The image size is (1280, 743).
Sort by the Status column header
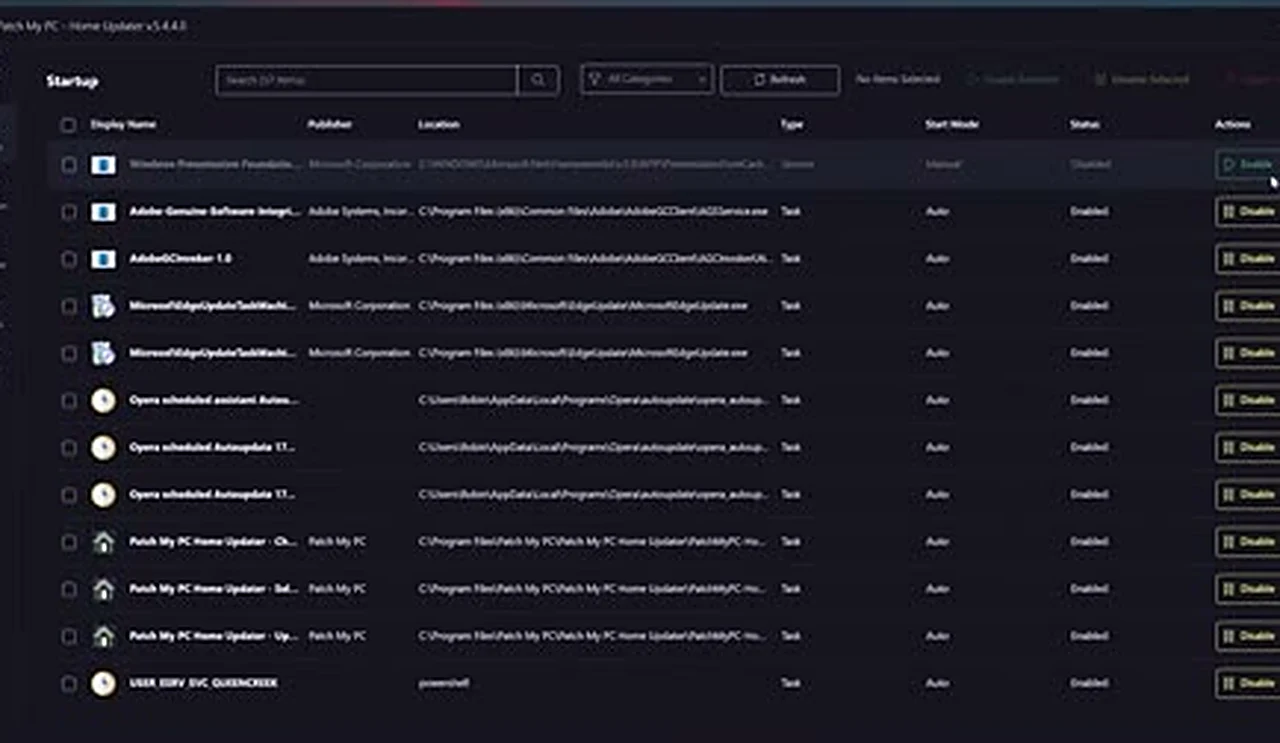1084,125
